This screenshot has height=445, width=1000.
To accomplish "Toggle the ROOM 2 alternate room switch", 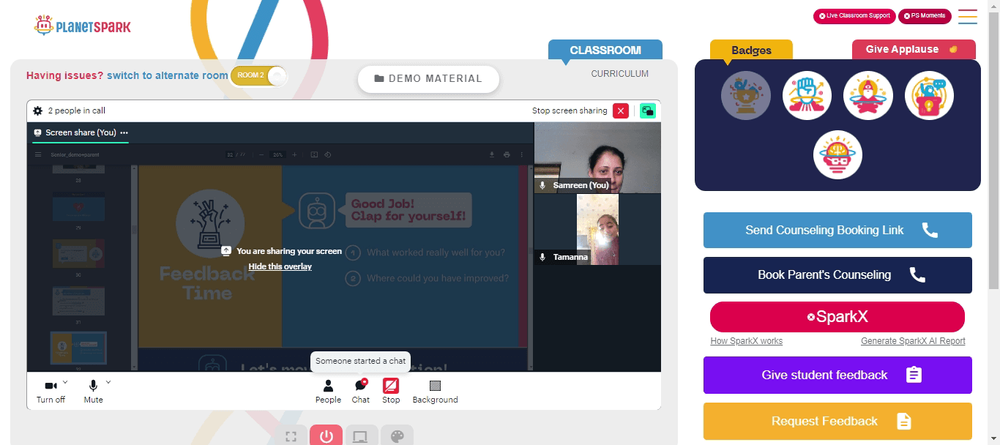I will point(259,75).
